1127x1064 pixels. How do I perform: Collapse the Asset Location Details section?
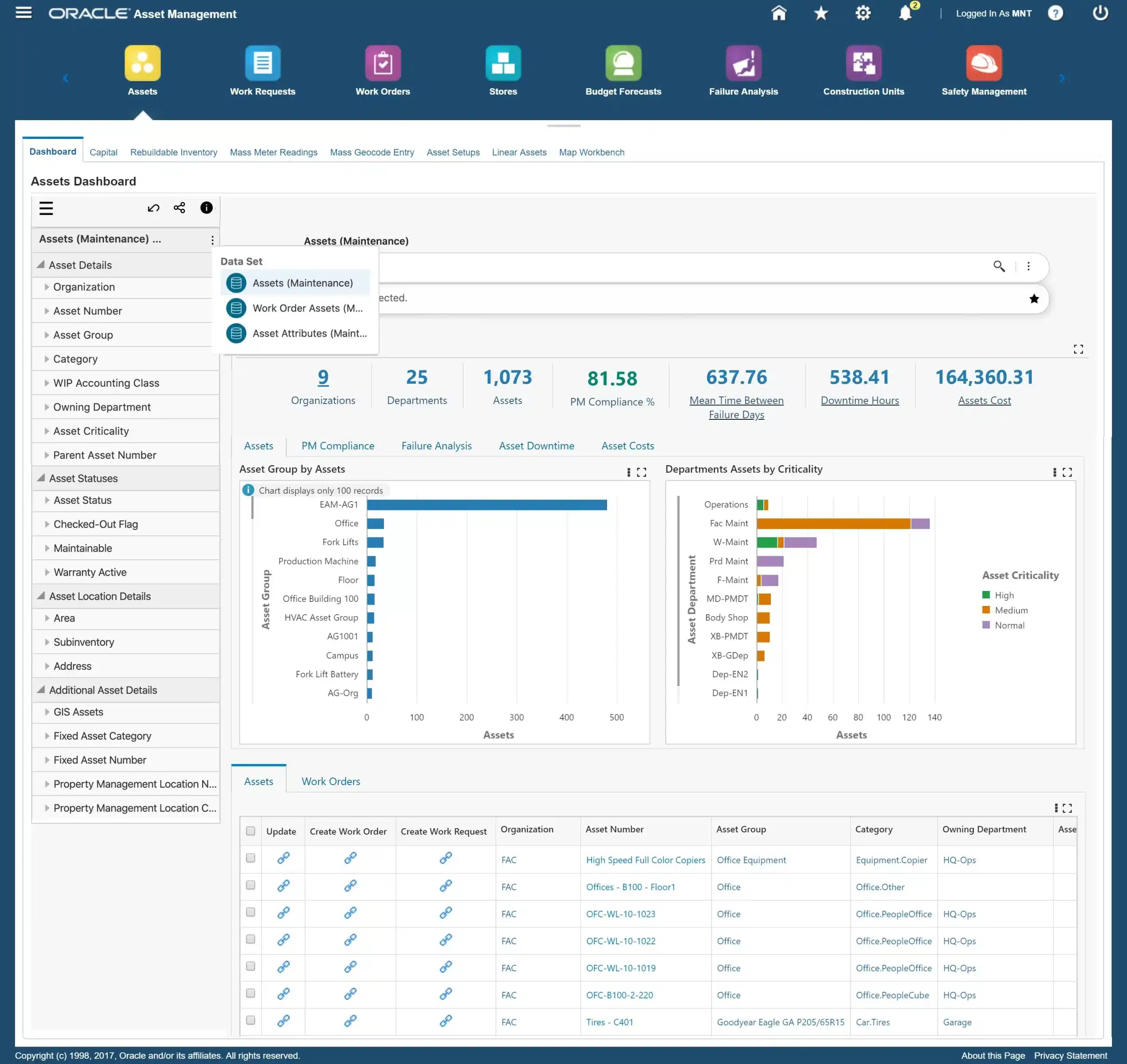pos(41,595)
